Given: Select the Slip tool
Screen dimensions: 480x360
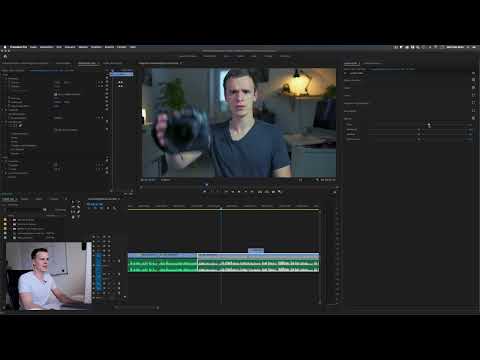Looking at the screenshot, I should coord(73,212).
